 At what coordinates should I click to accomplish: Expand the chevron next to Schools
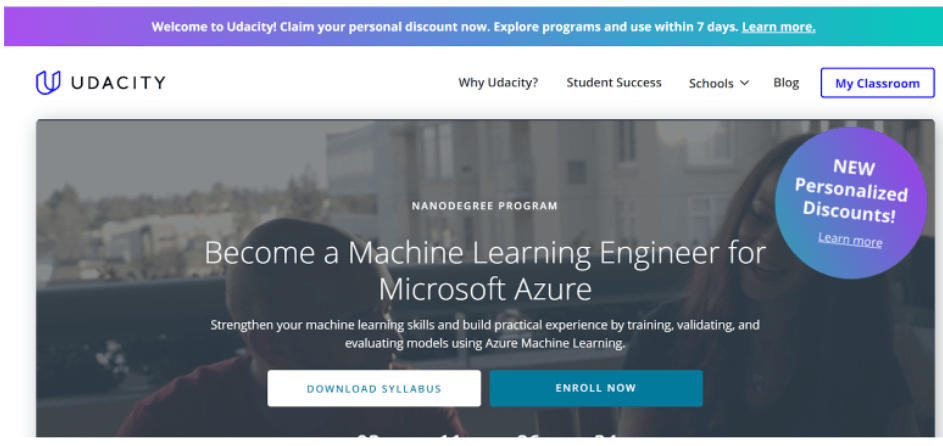point(744,83)
